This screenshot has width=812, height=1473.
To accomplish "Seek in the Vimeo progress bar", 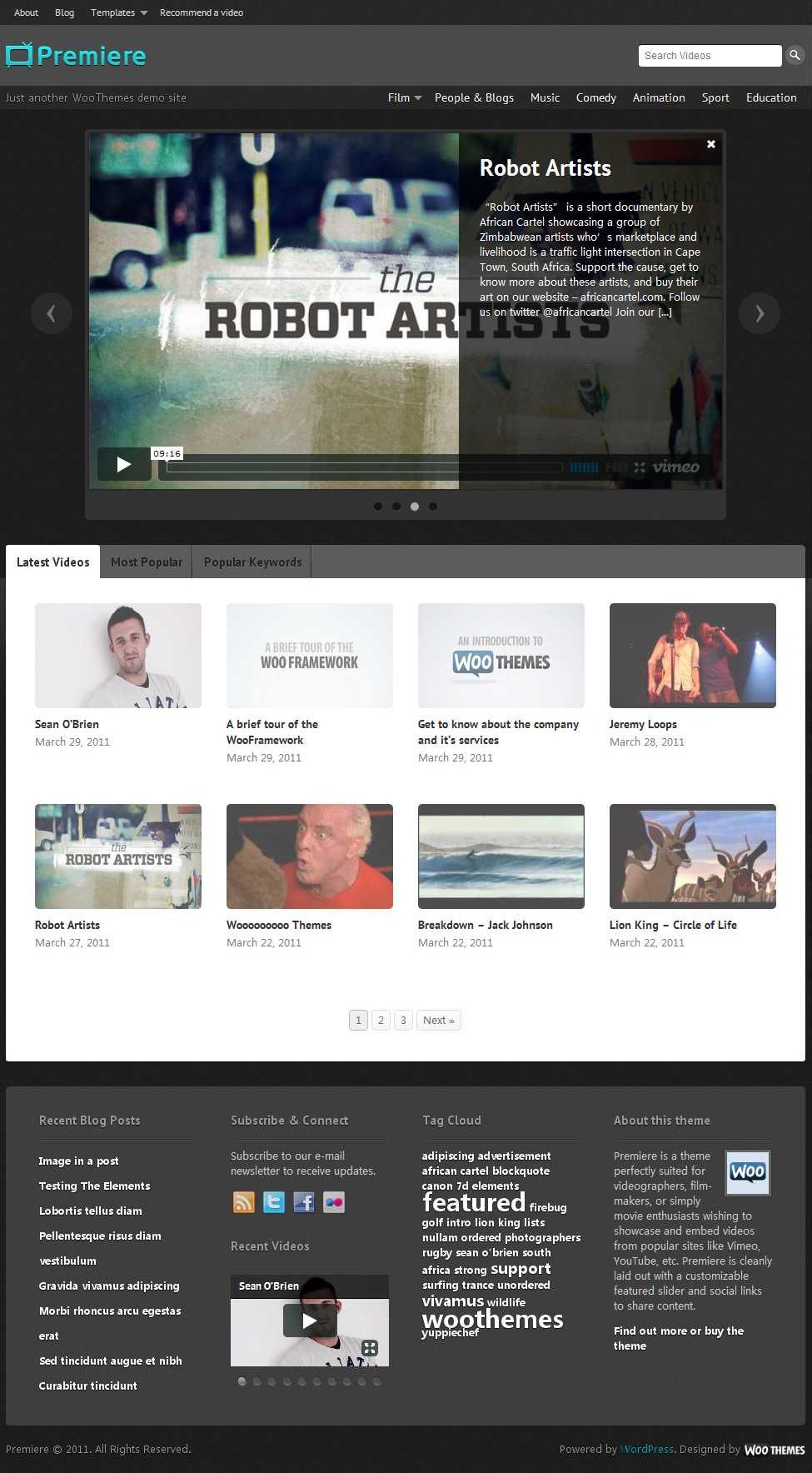I will (x=365, y=467).
